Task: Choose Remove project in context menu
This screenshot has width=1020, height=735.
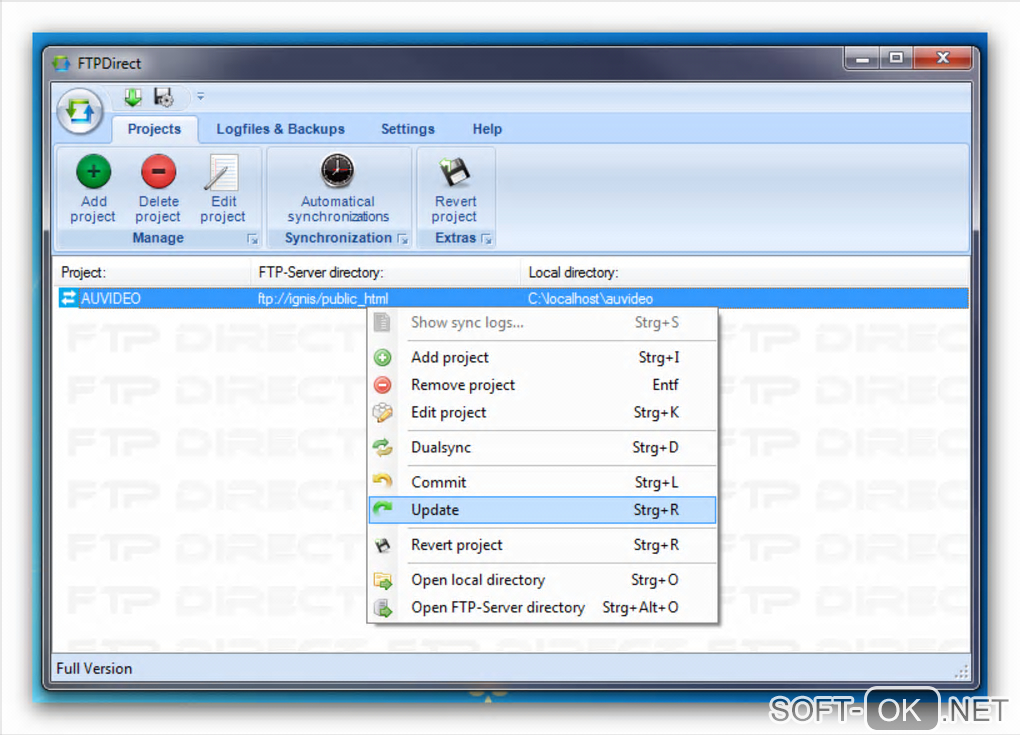Action: pyautogui.click(x=542, y=385)
